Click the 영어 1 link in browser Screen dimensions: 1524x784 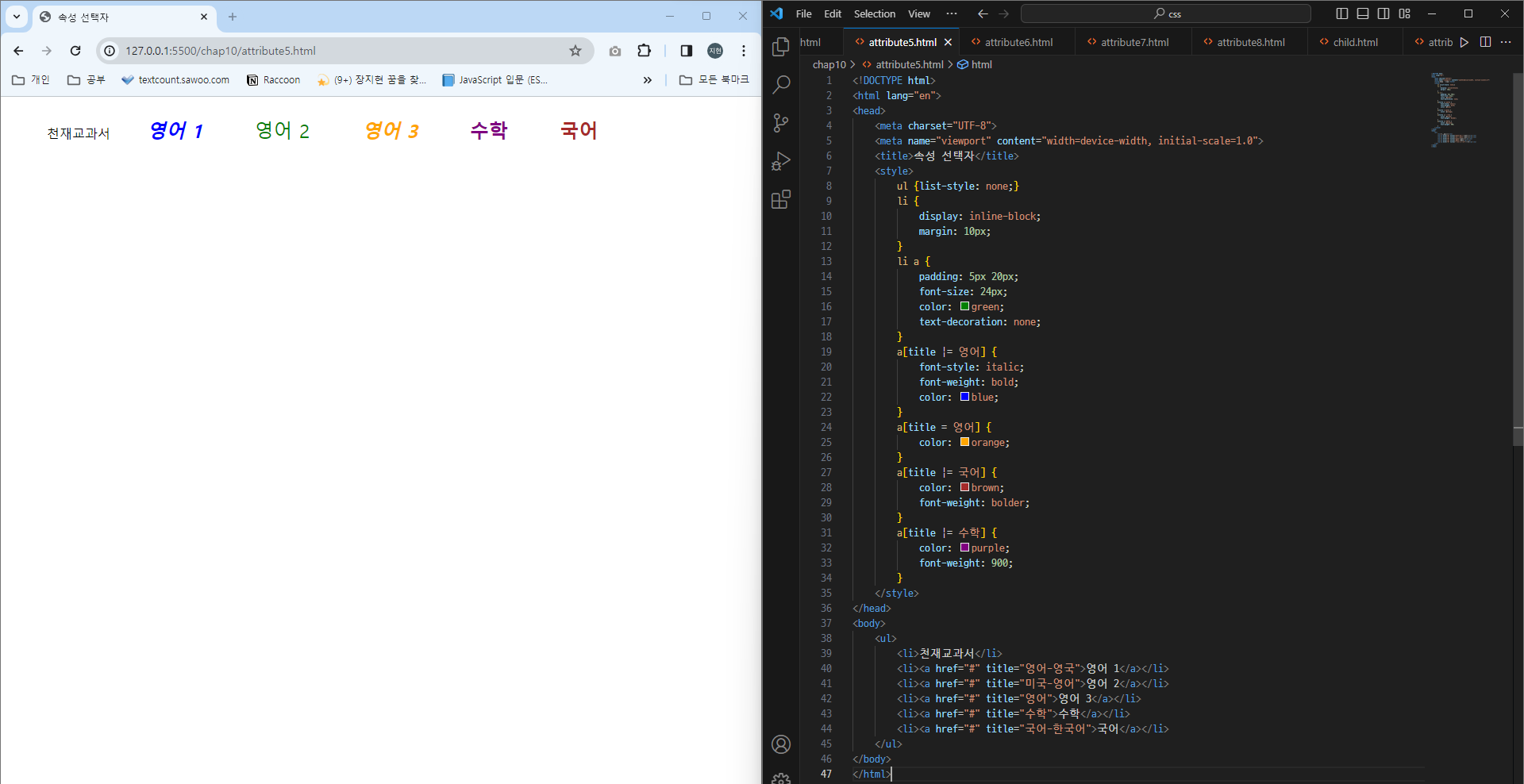[x=176, y=131]
